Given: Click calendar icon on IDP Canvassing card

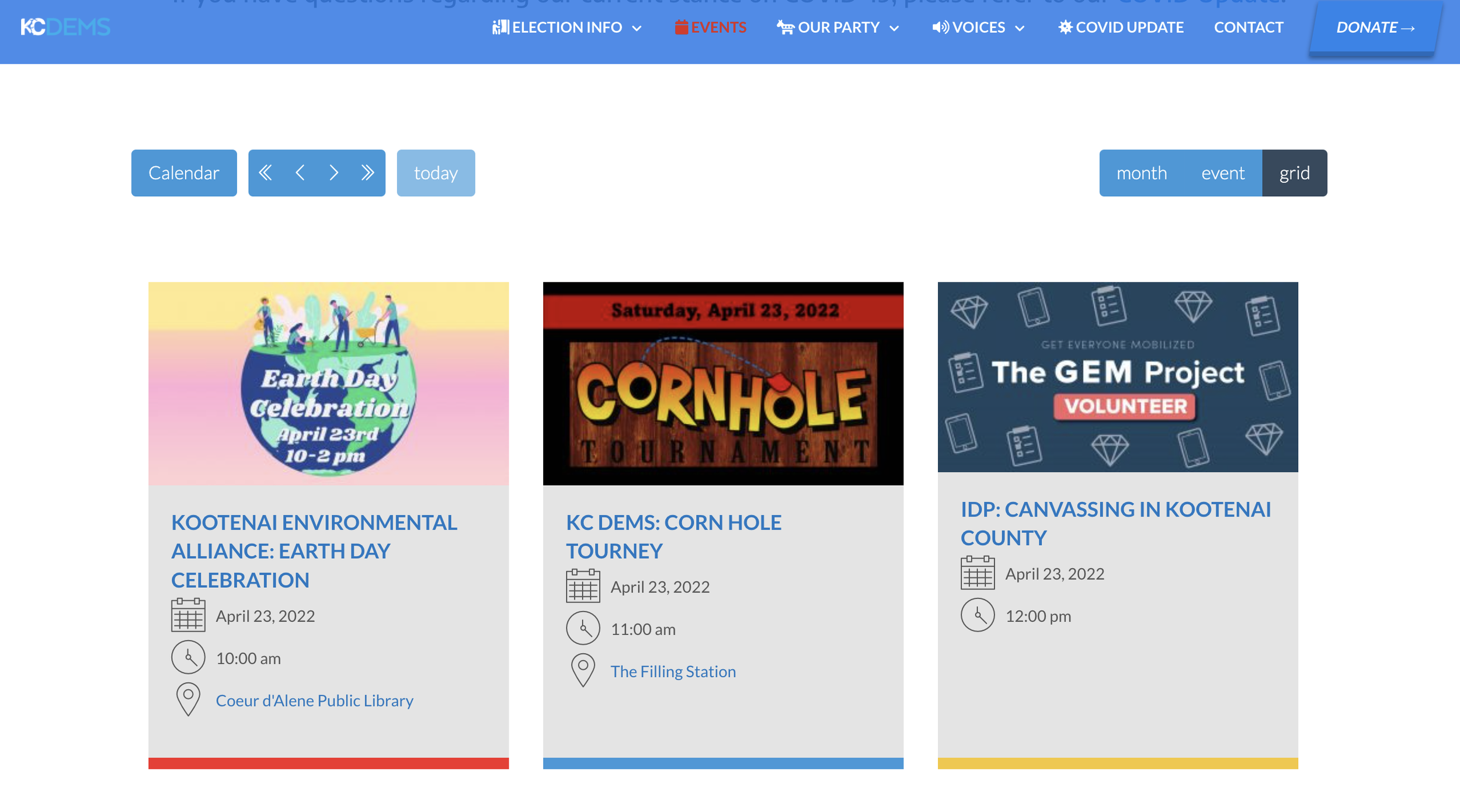Looking at the screenshot, I should (x=978, y=573).
